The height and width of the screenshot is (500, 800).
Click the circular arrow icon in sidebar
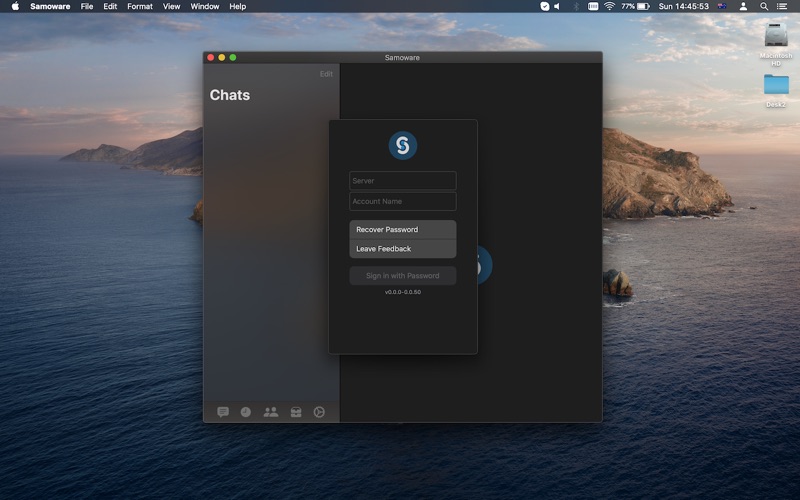319,412
